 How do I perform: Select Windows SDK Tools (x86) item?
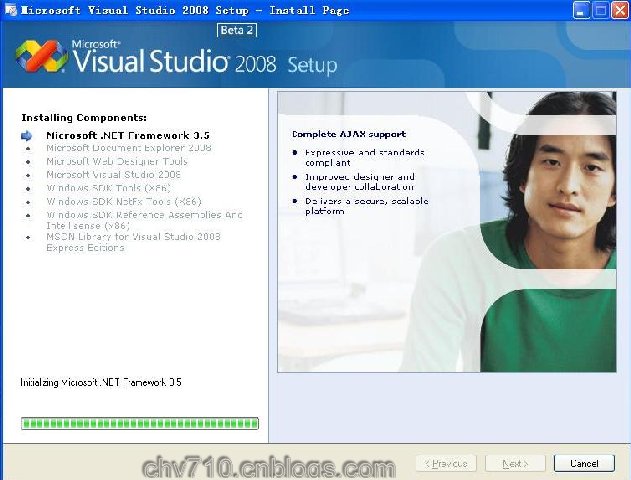[108, 188]
